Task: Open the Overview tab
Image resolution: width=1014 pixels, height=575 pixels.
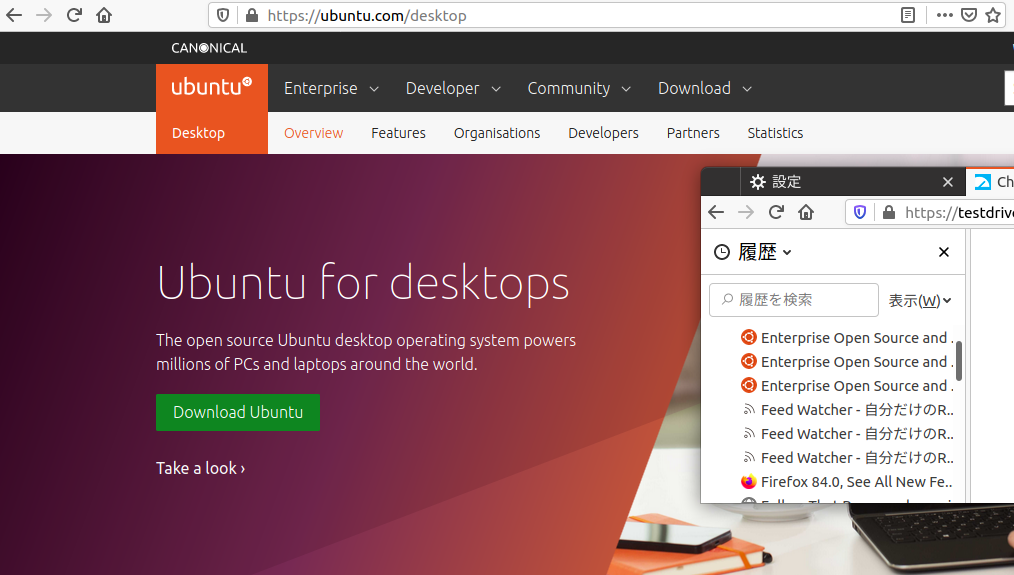Action: 314,133
